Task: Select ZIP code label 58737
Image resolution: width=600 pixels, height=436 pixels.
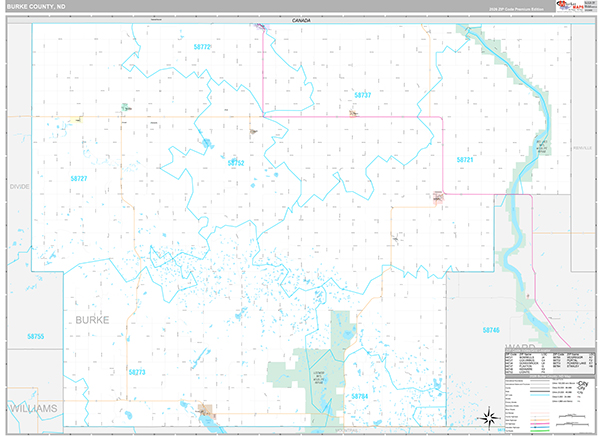Action: (362, 95)
